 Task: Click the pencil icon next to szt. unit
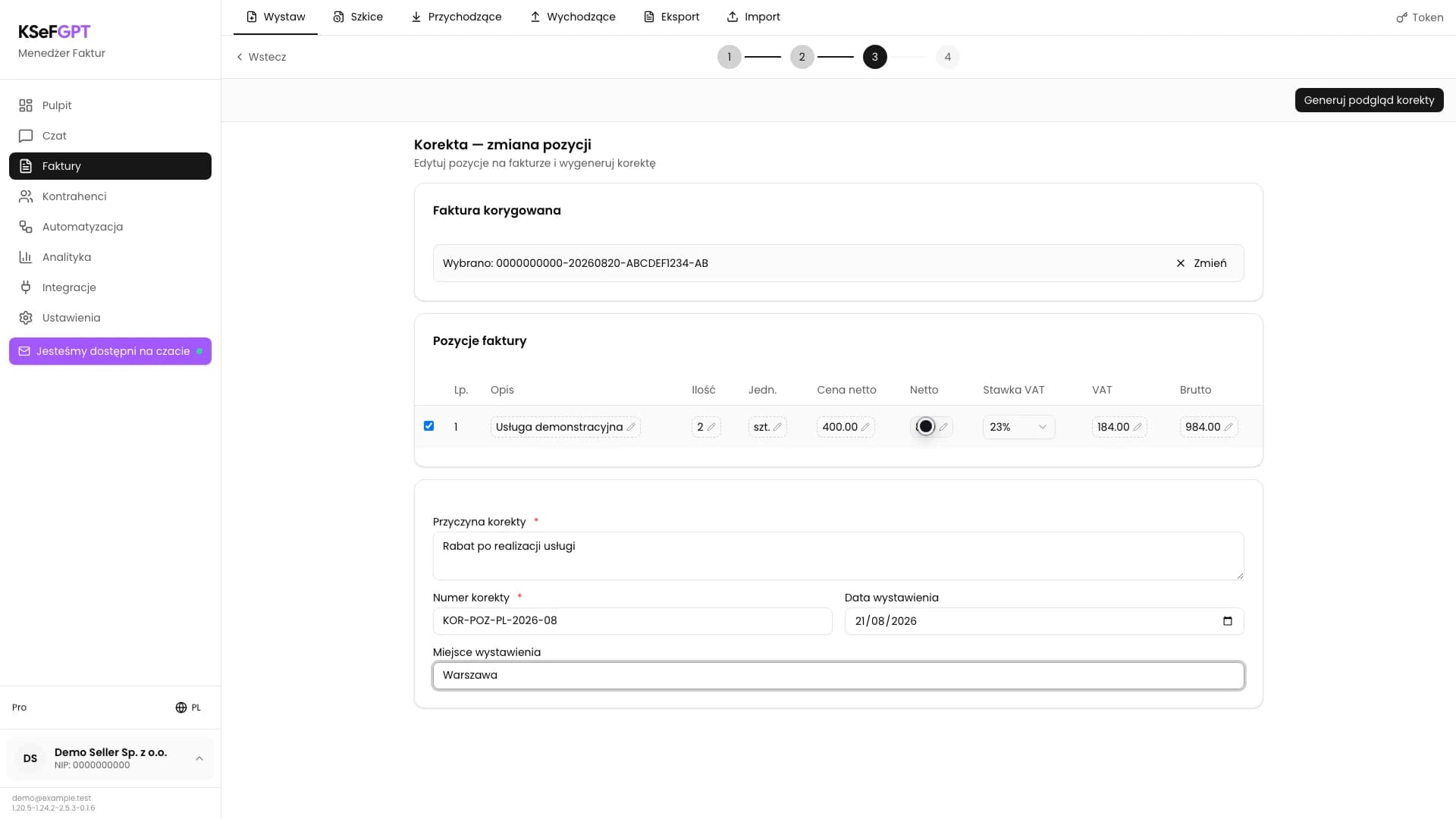[777, 427]
